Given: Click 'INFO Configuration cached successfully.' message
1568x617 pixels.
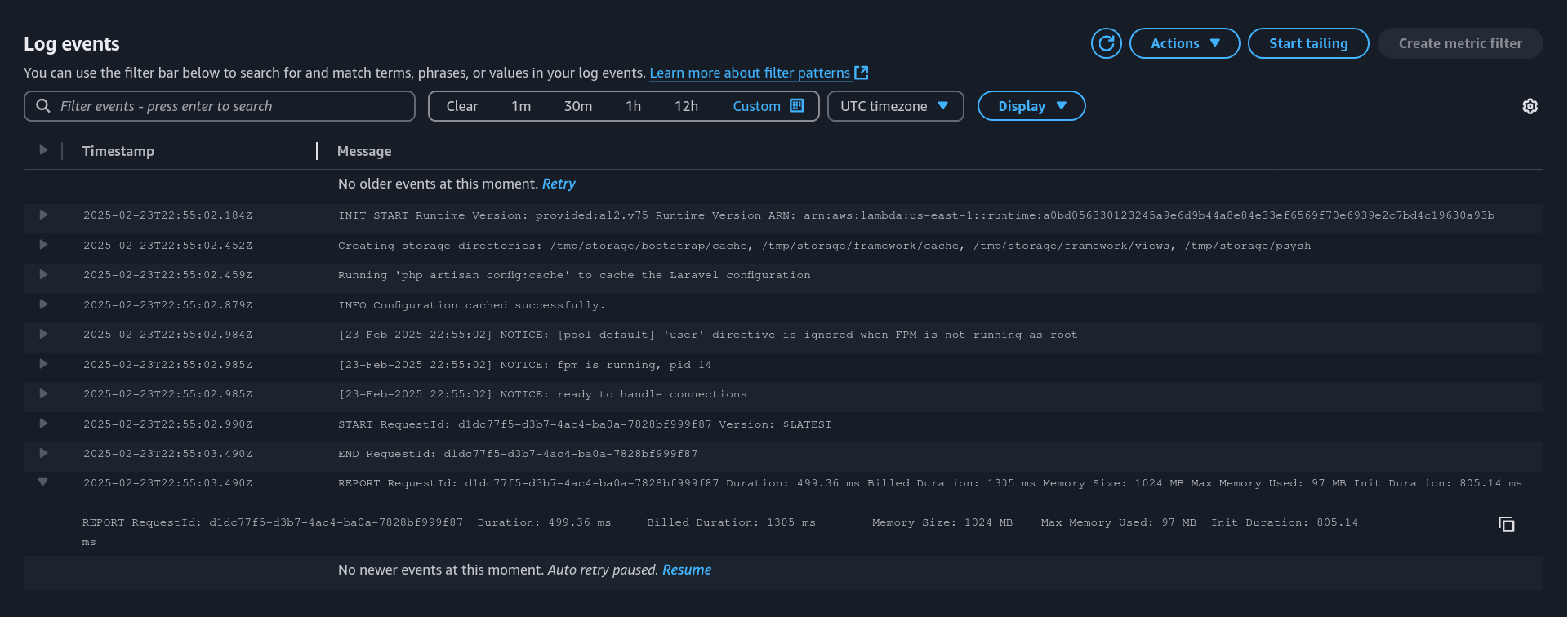Looking at the screenshot, I should pyautogui.click(x=472, y=305).
